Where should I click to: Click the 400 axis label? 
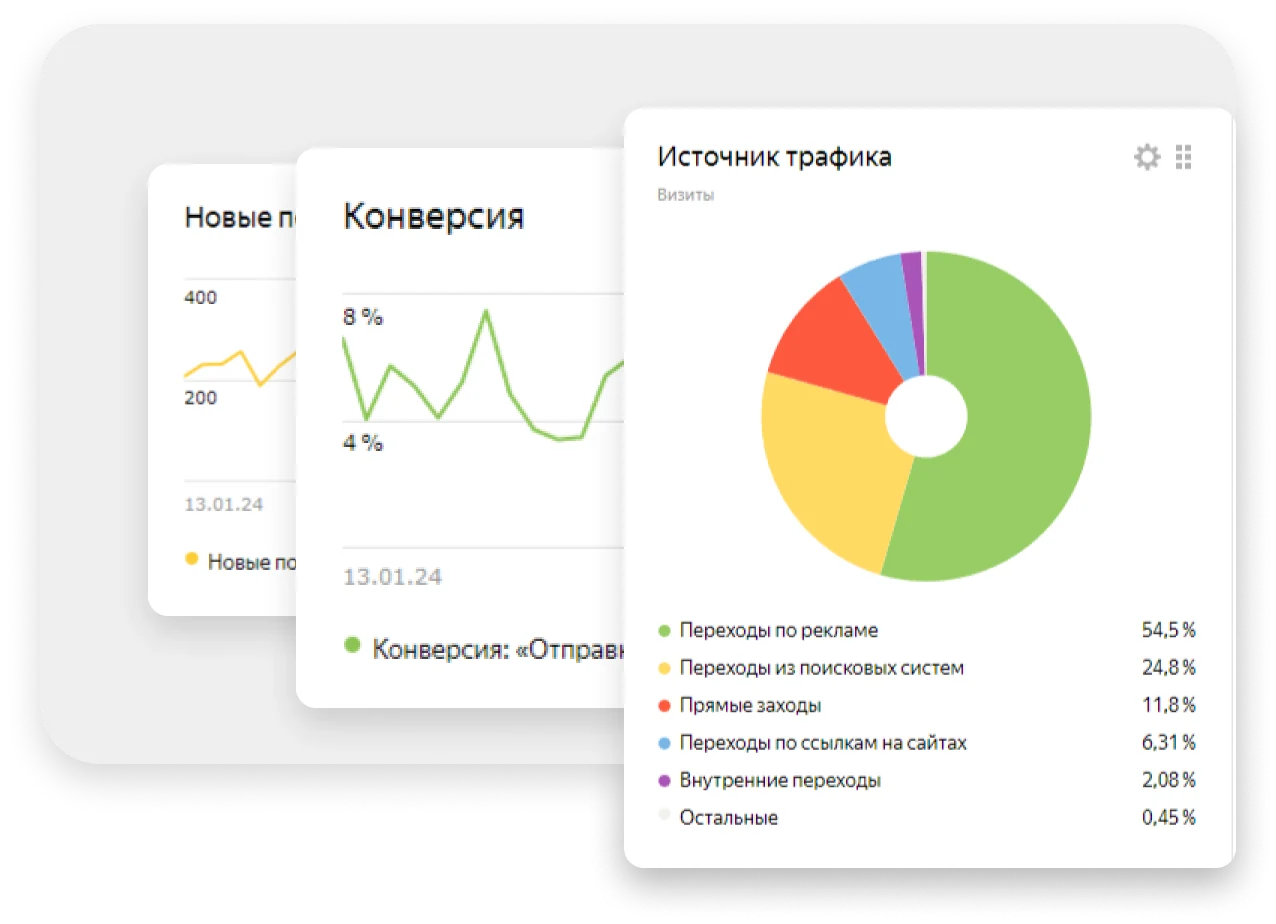pos(200,297)
